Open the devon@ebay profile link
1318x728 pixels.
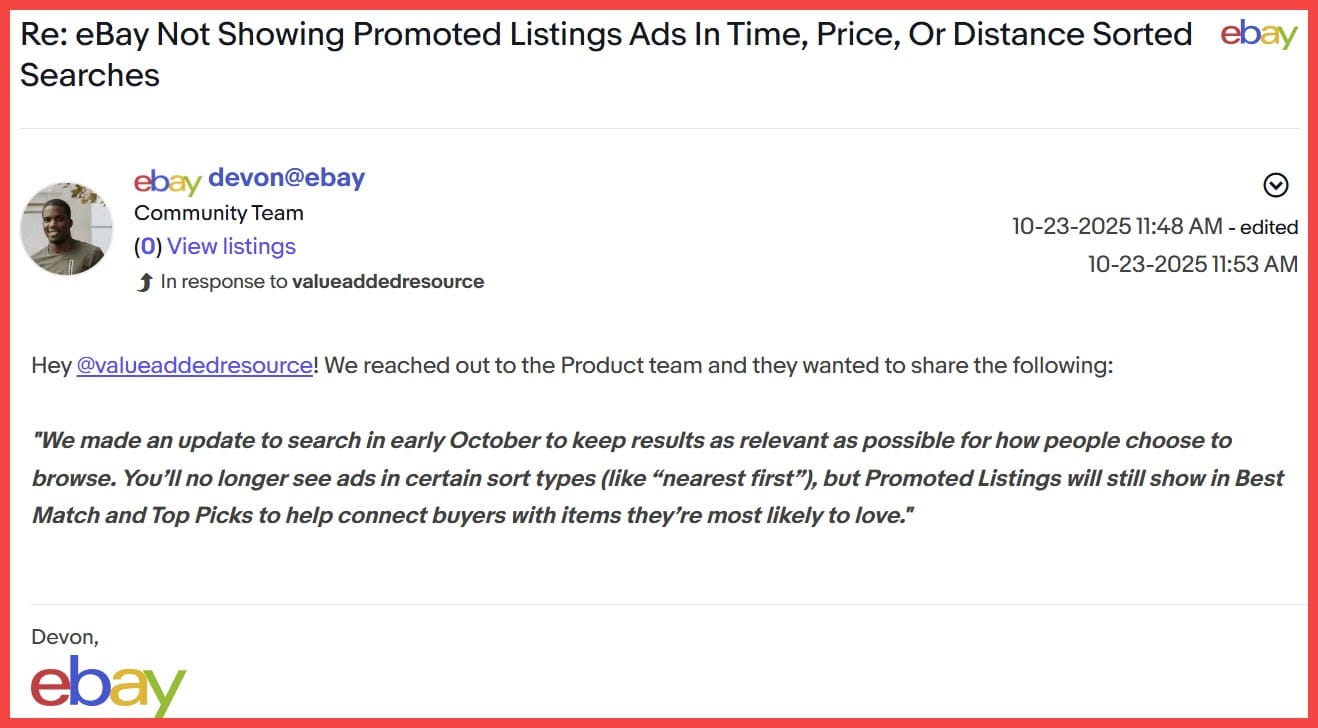[x=286, y=178]
